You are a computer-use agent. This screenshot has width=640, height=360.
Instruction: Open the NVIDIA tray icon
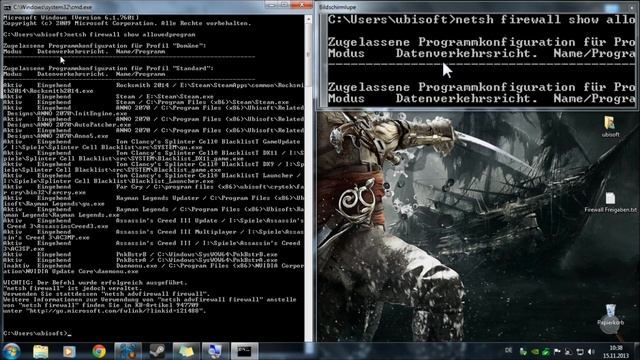click(x=535, y=351)
